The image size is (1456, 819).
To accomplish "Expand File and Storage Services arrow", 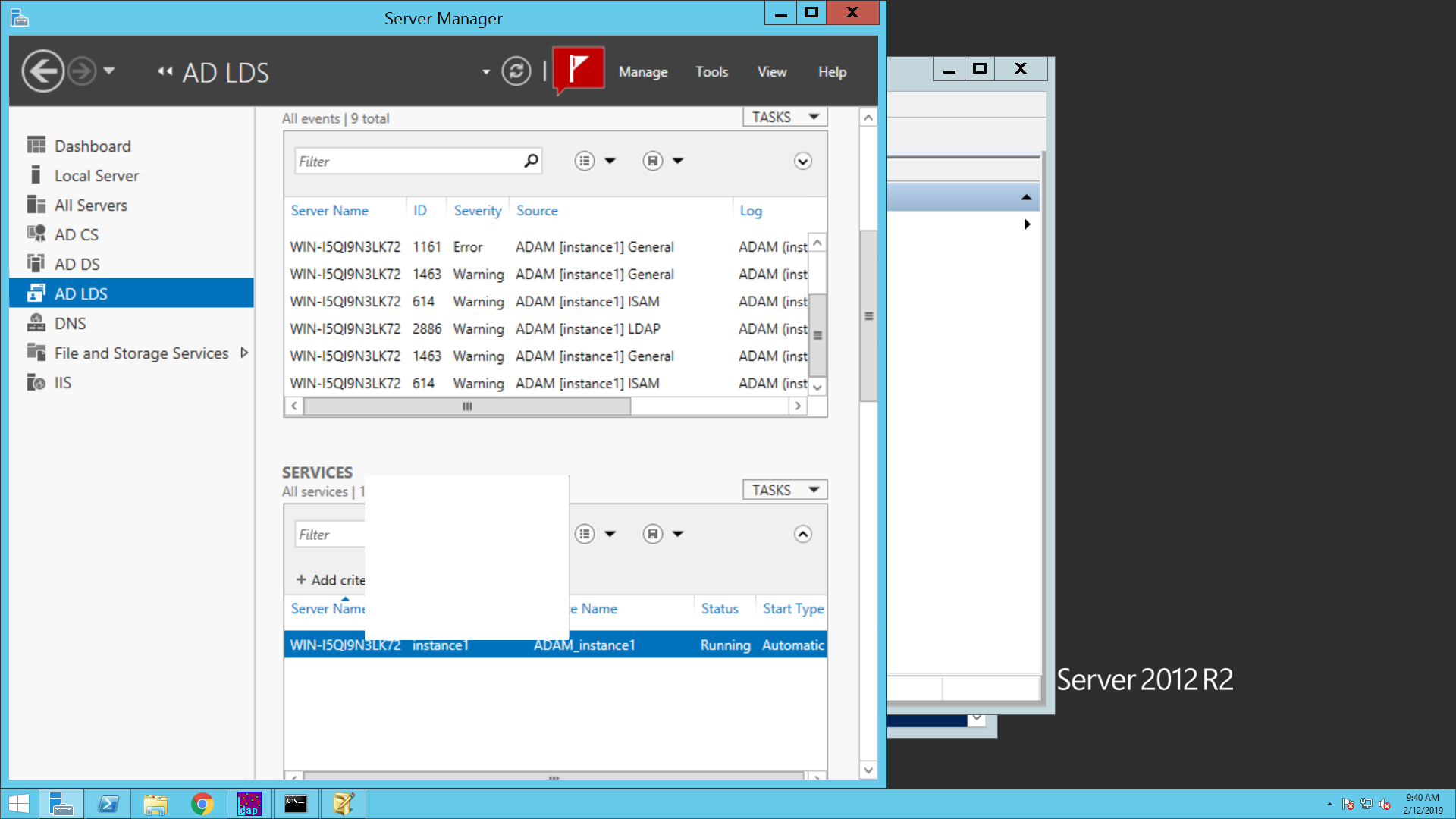I will (244, 353).
